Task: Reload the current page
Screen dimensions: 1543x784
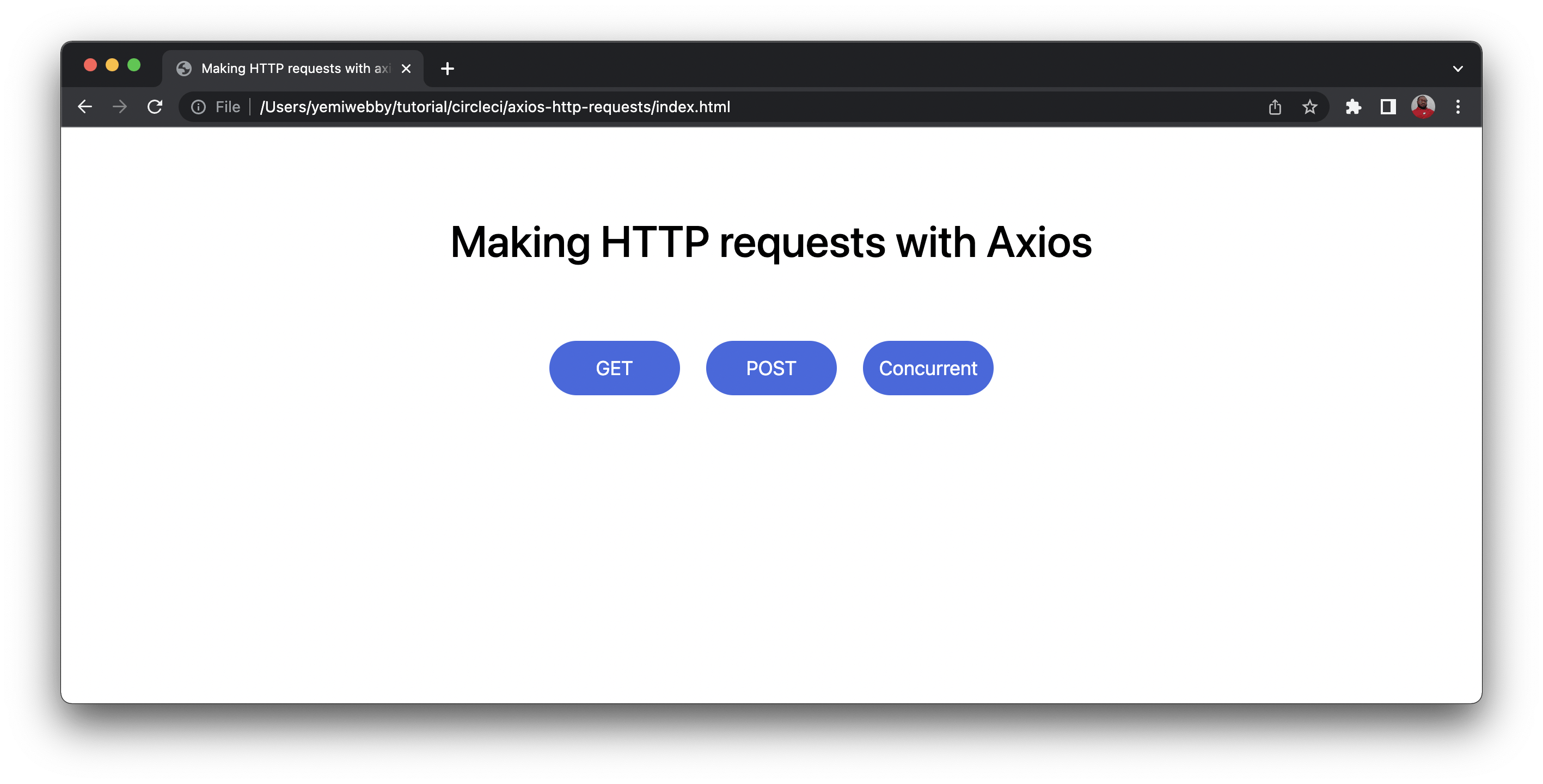Action: (155, 107)
